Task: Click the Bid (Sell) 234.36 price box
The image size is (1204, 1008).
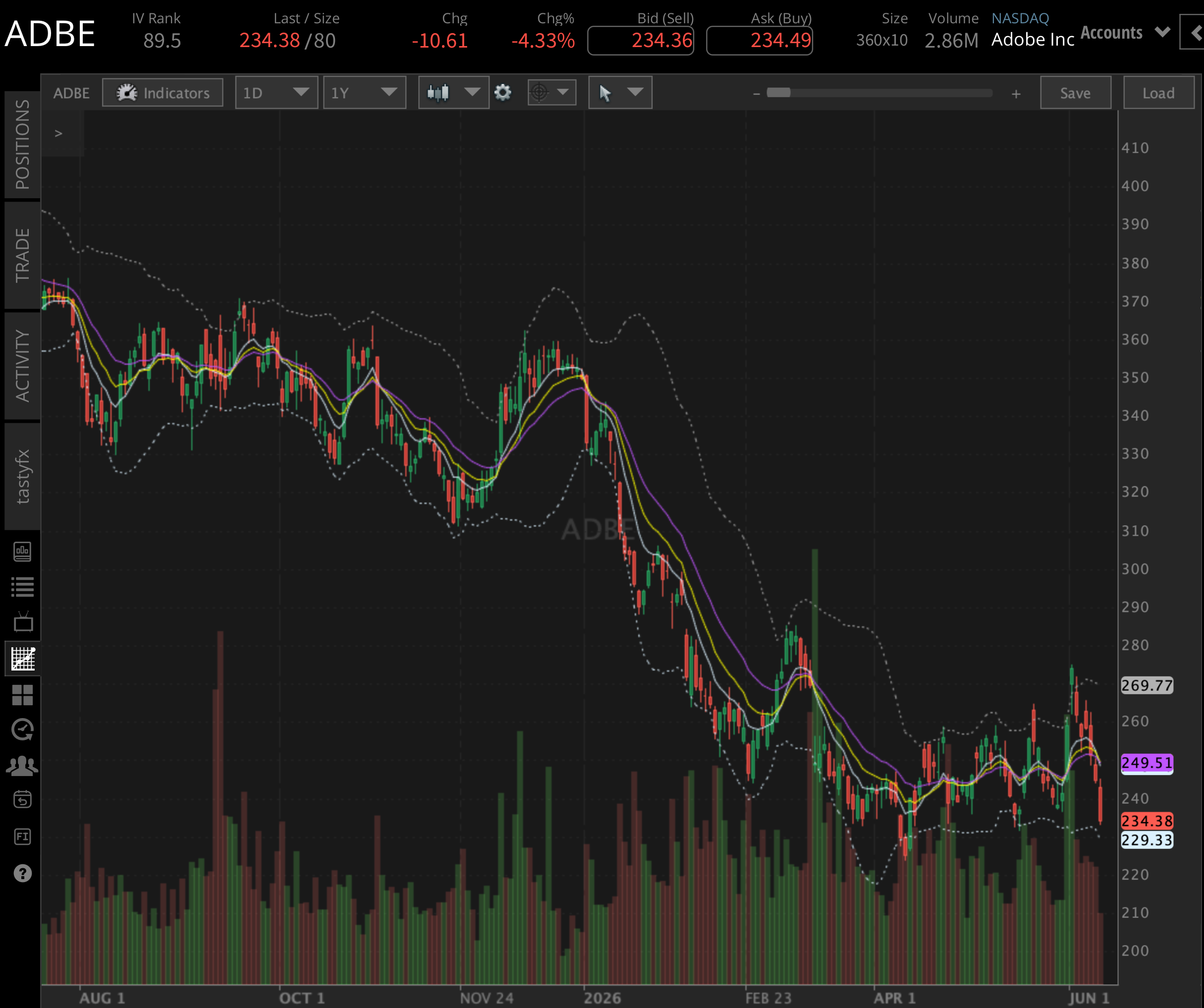Action: click(x=641, y=41)
